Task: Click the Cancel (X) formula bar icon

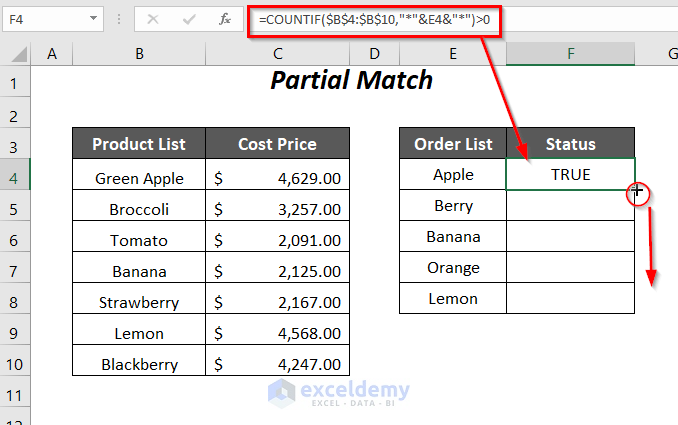Action: [x=153, y=19]
